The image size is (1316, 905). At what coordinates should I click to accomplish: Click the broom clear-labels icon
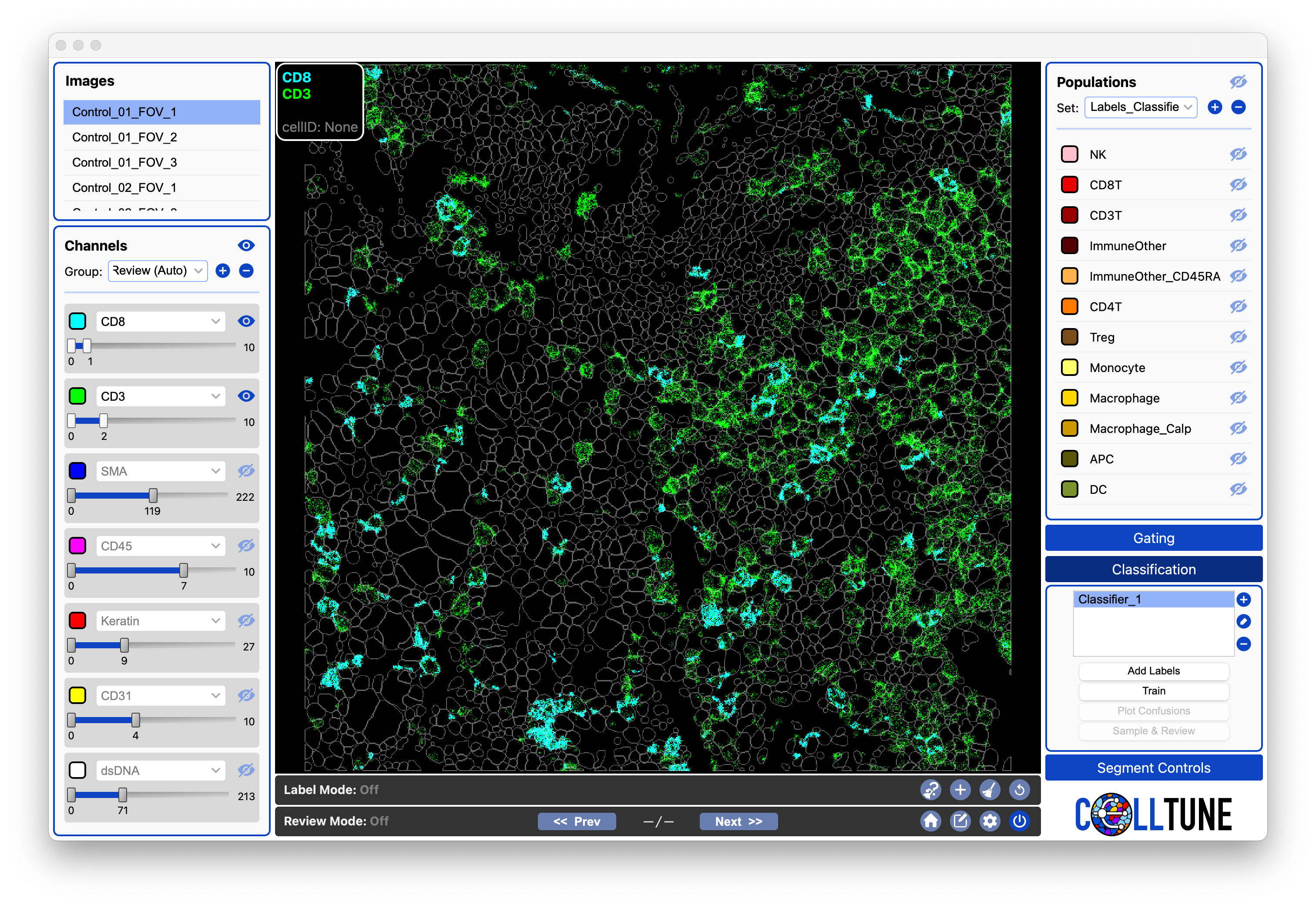click(x=990, y=789)
